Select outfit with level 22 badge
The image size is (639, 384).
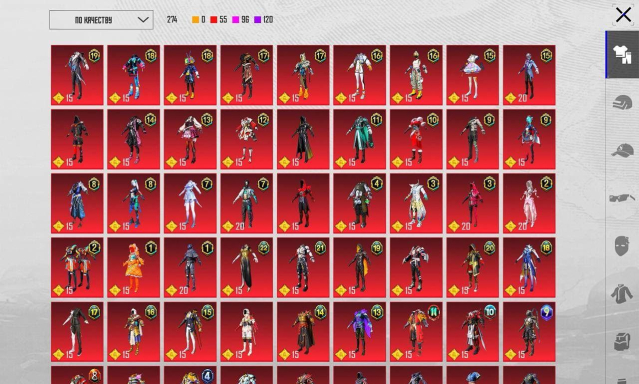(x=247, y=267)
